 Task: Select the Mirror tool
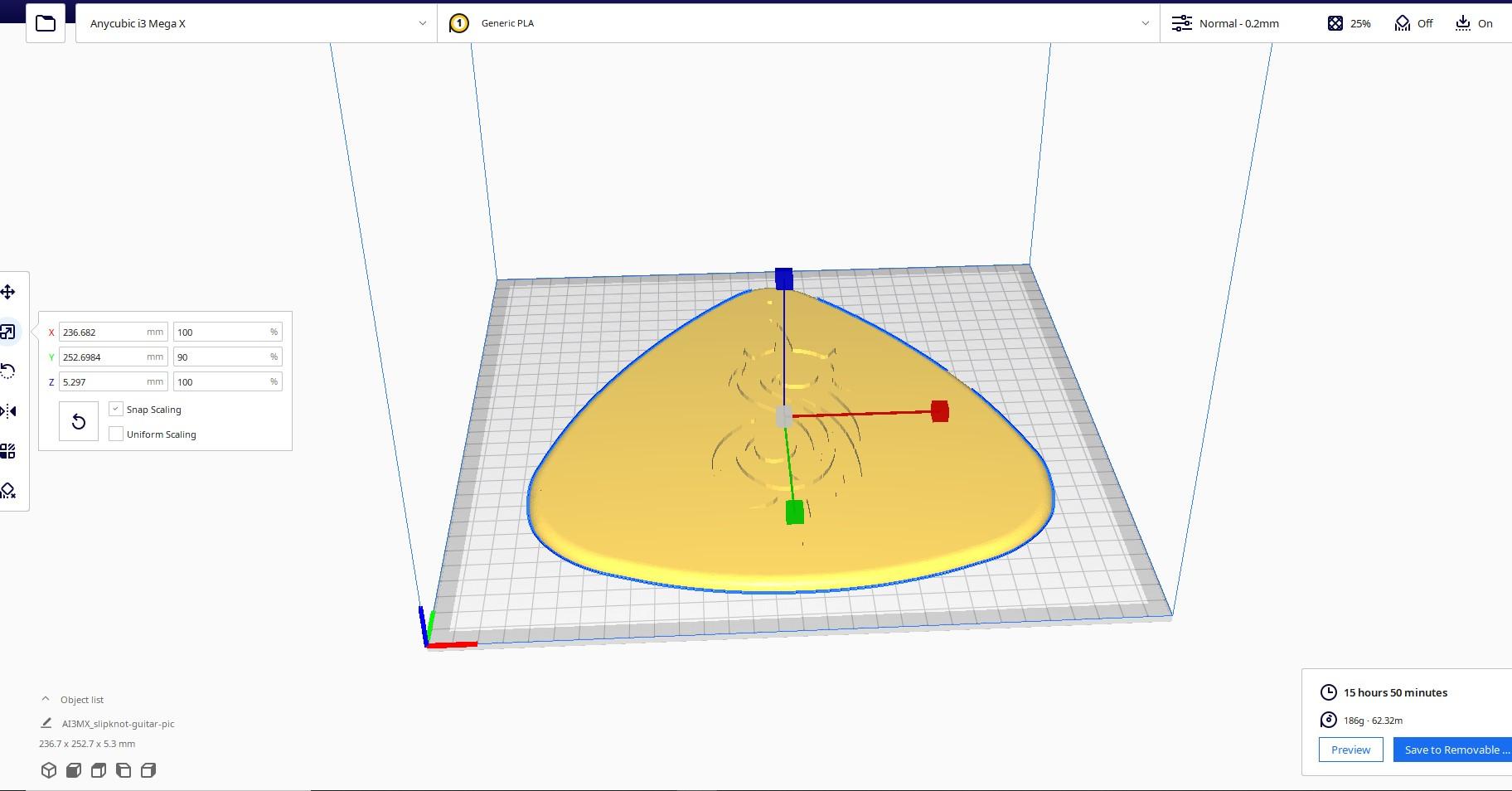(x=8, y=411)
